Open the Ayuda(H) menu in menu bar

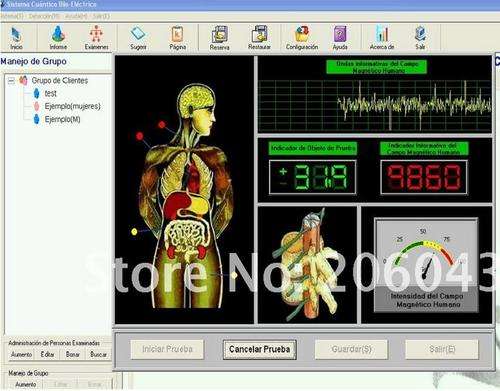click(x=76, y=16)
